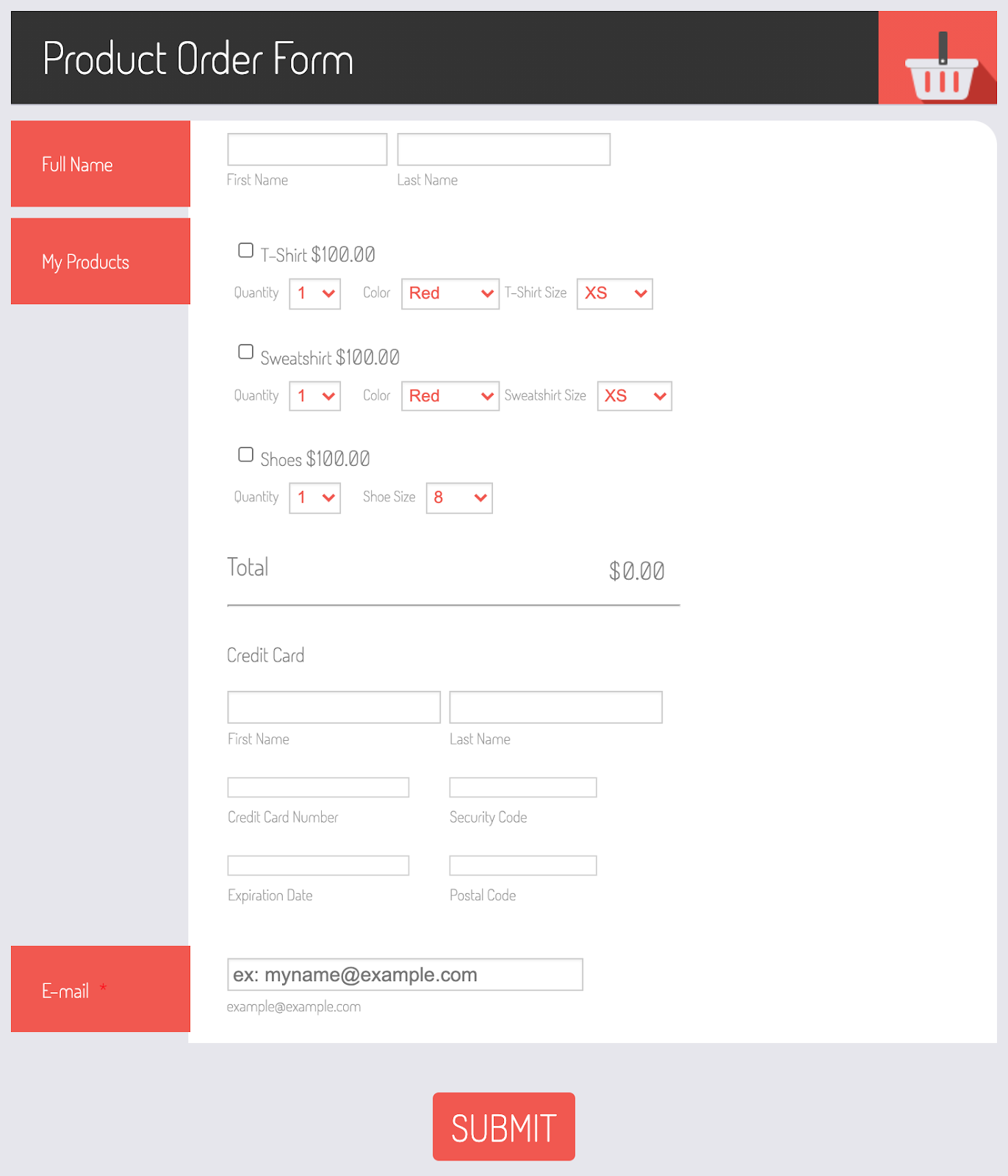Click the Full Name last name field
Viewport: 1008px width, 1176px height.
pyautogui.click(x=504, y=149)
